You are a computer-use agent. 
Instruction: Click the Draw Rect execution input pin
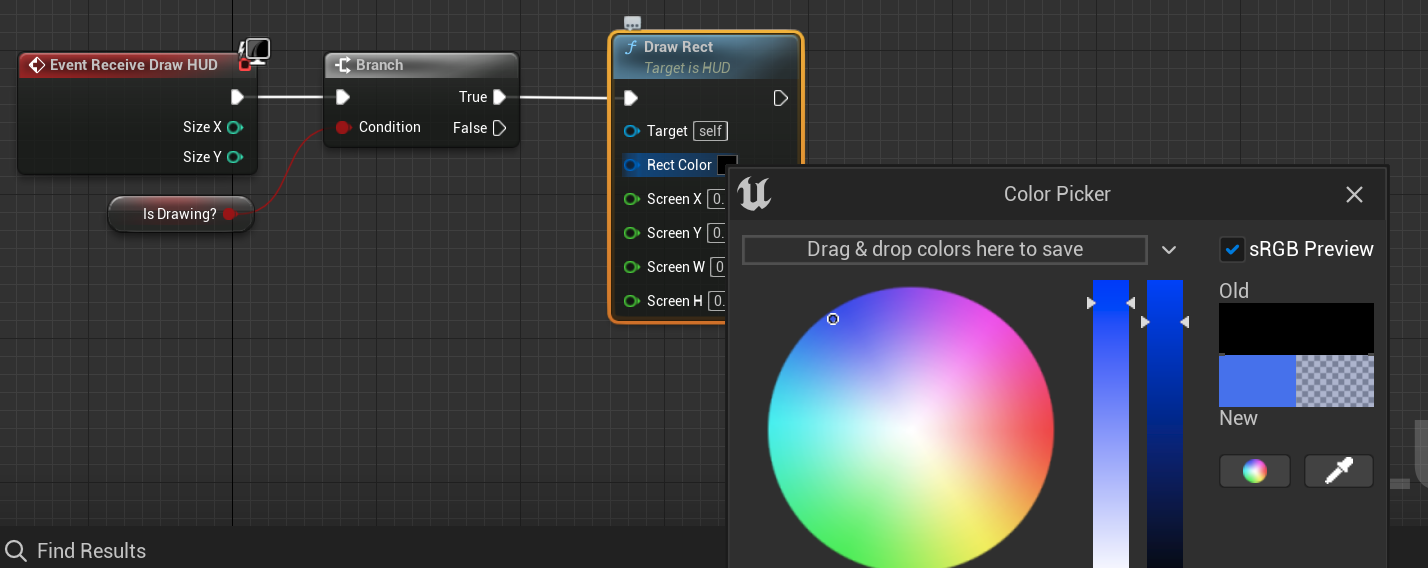click(630, 98)
